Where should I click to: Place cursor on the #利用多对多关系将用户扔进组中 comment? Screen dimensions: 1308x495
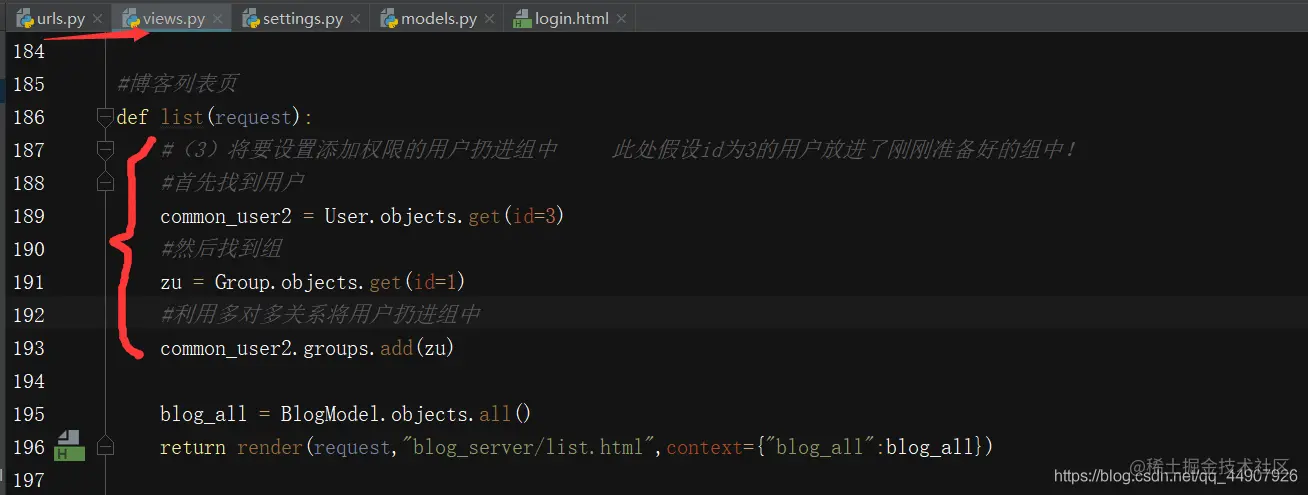click(x=320, y=315)
